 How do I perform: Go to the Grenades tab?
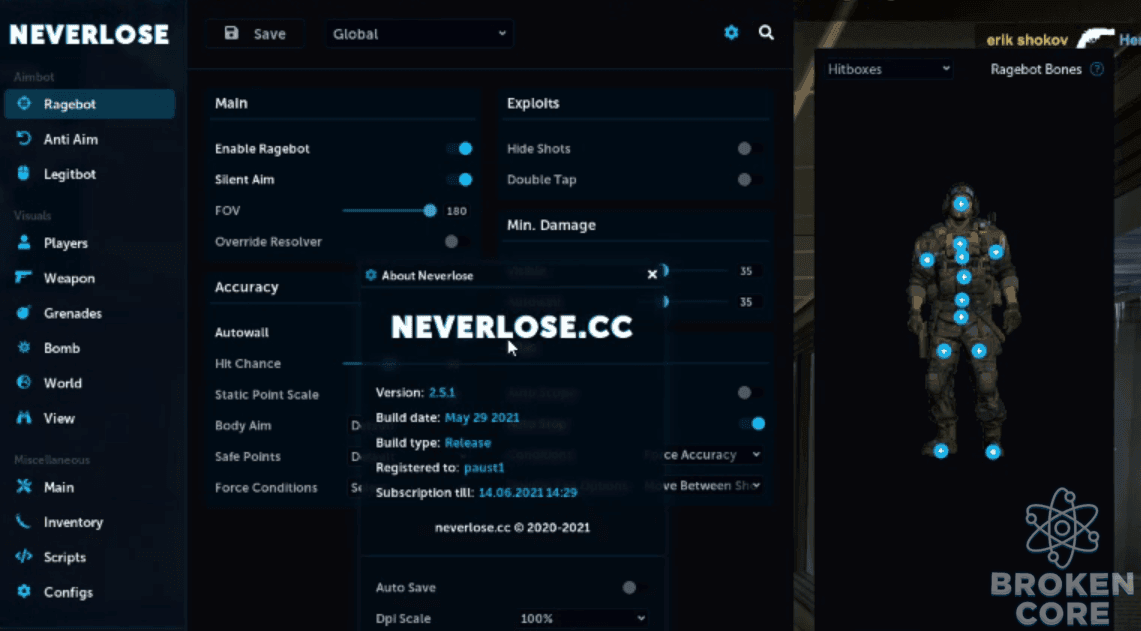point(90,313)
